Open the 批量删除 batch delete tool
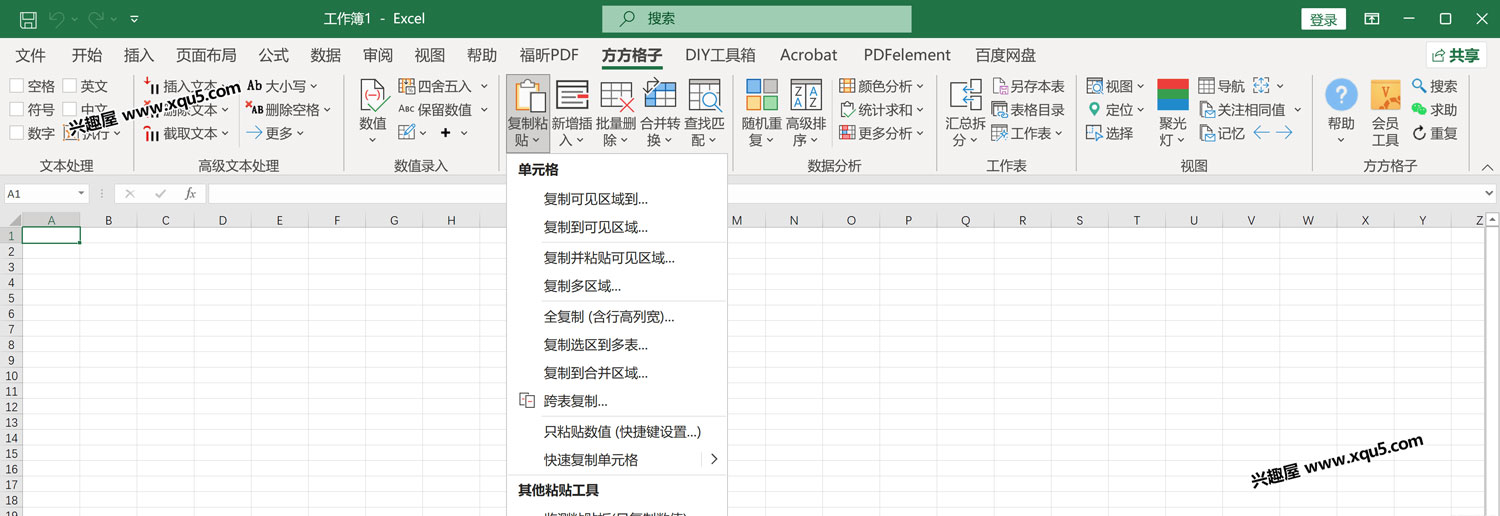Screen dimensions: 1500x516 click(616, 113)
